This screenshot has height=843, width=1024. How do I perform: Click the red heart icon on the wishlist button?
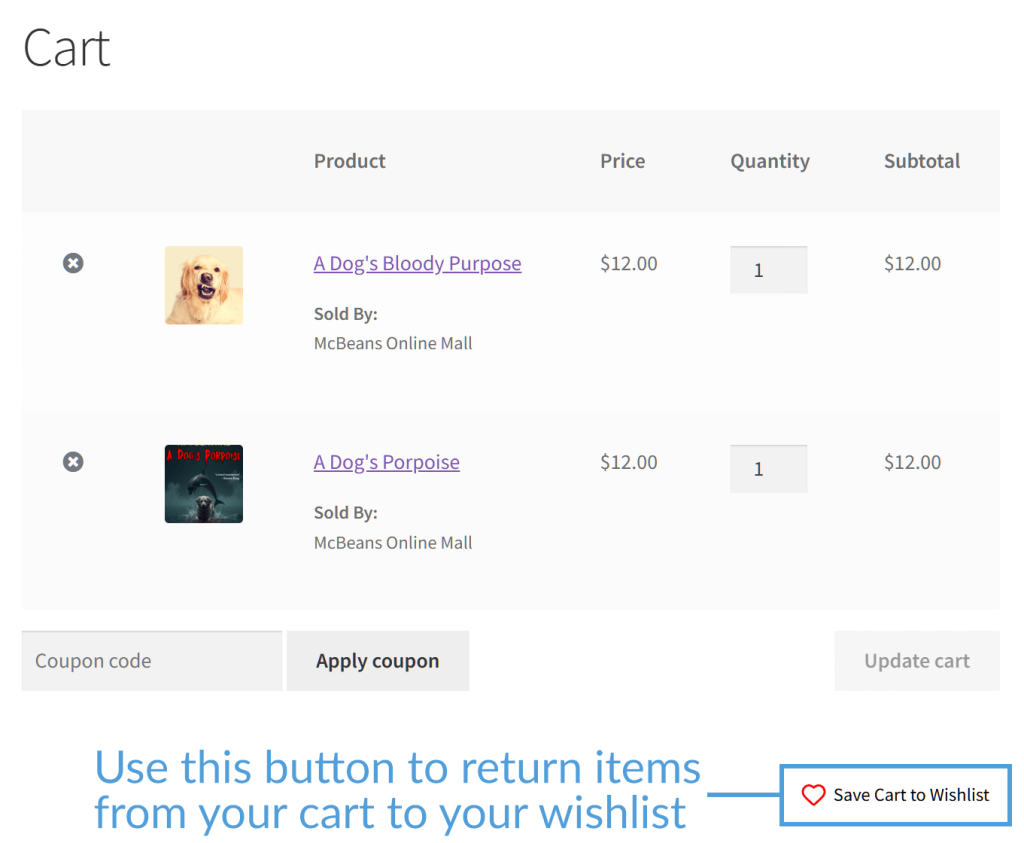[813, 795]
